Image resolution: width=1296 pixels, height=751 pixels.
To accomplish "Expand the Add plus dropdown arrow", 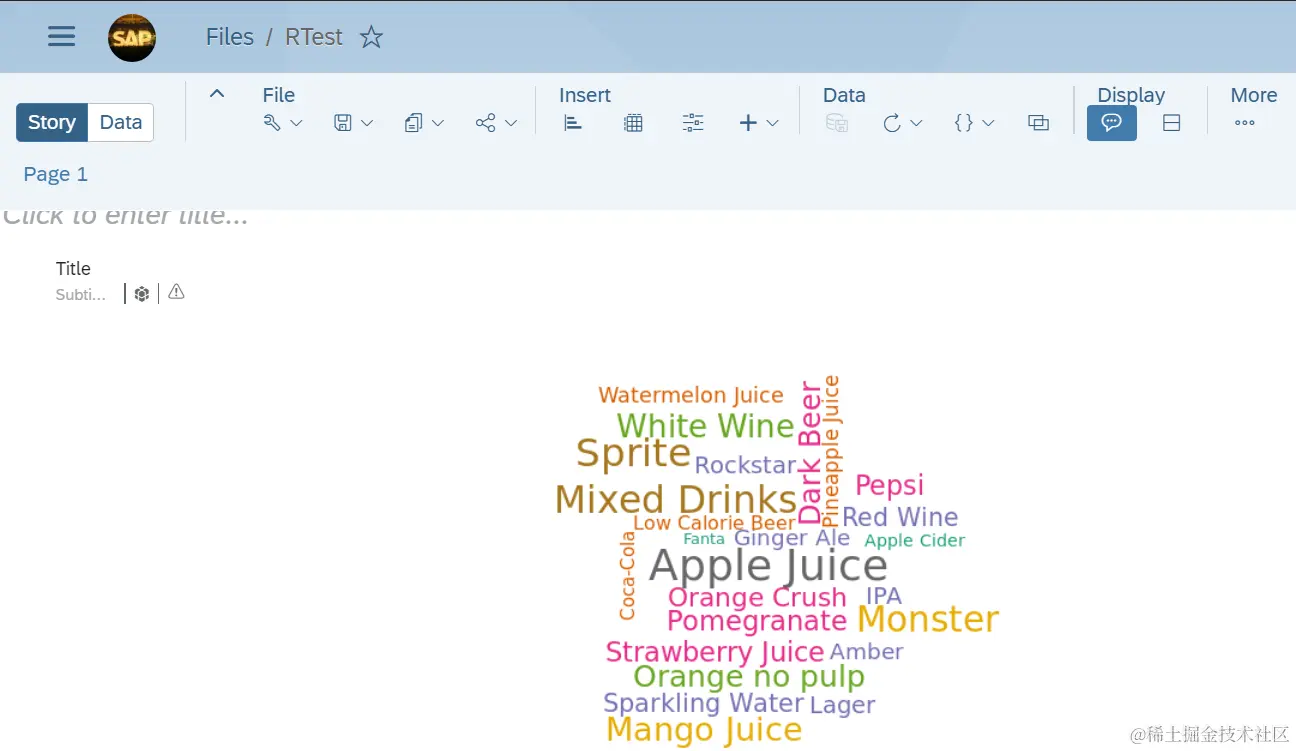I will [772, 123].
